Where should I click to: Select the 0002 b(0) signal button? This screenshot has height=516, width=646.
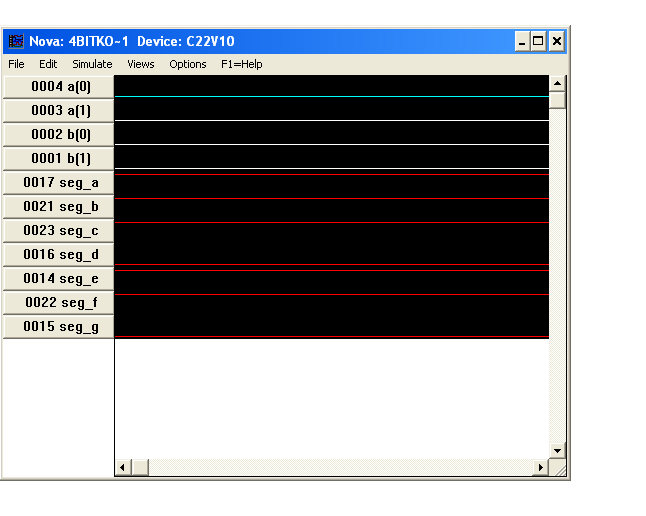tap(59, 135)
